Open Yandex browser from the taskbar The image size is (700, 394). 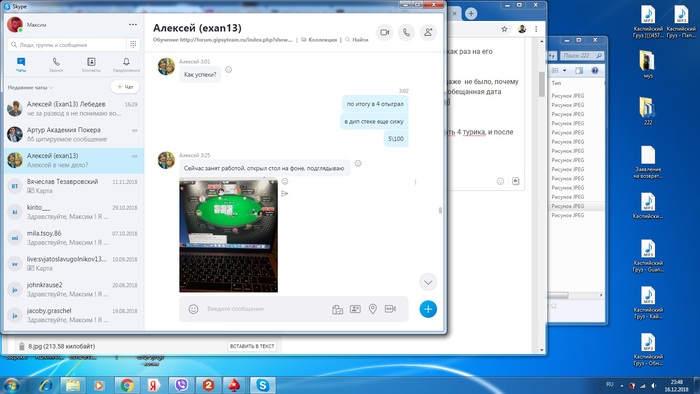click(x=154, y=385)
